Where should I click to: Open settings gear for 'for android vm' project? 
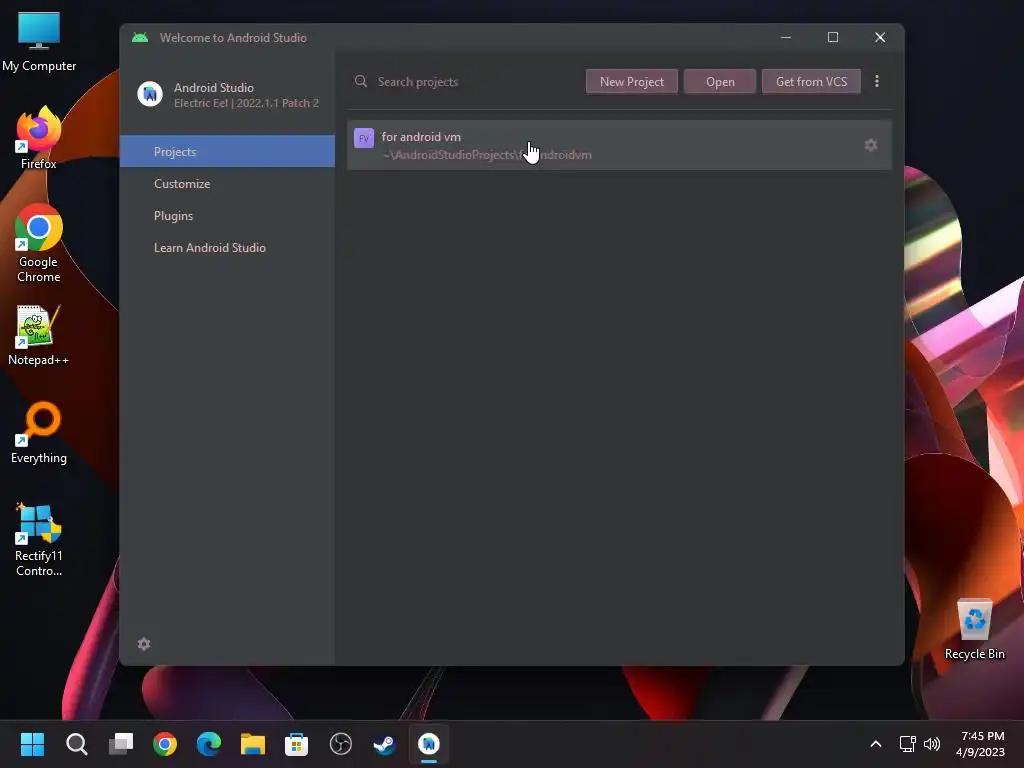(x=871, y=145)
